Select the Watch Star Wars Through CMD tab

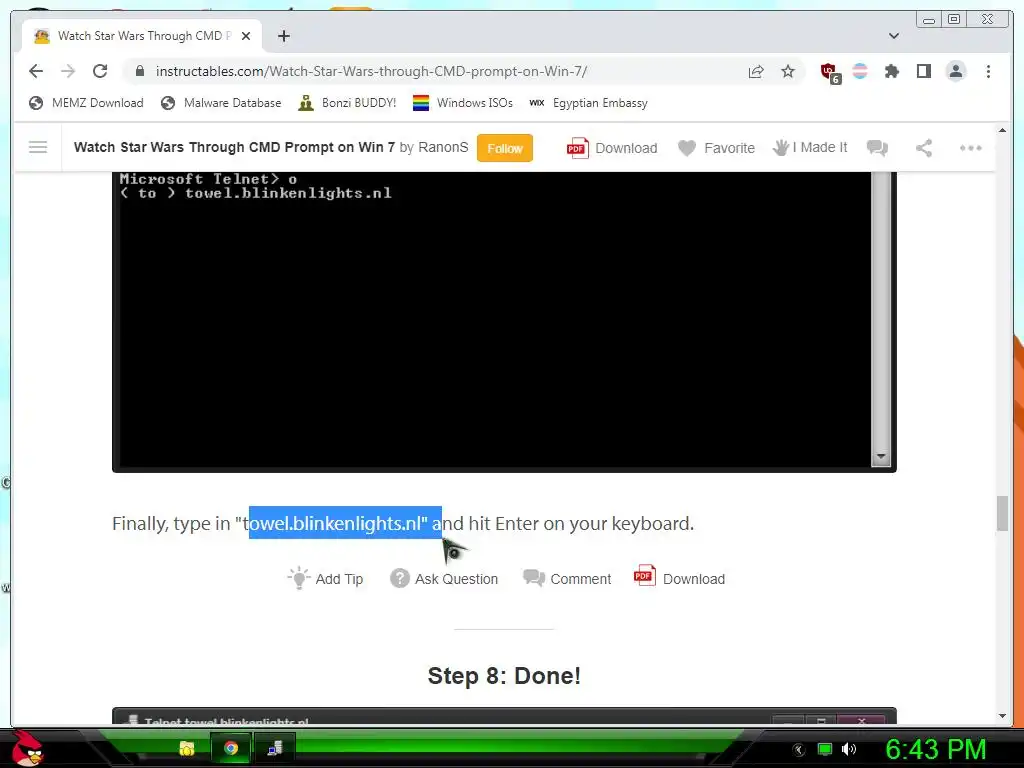coord(142,36)
